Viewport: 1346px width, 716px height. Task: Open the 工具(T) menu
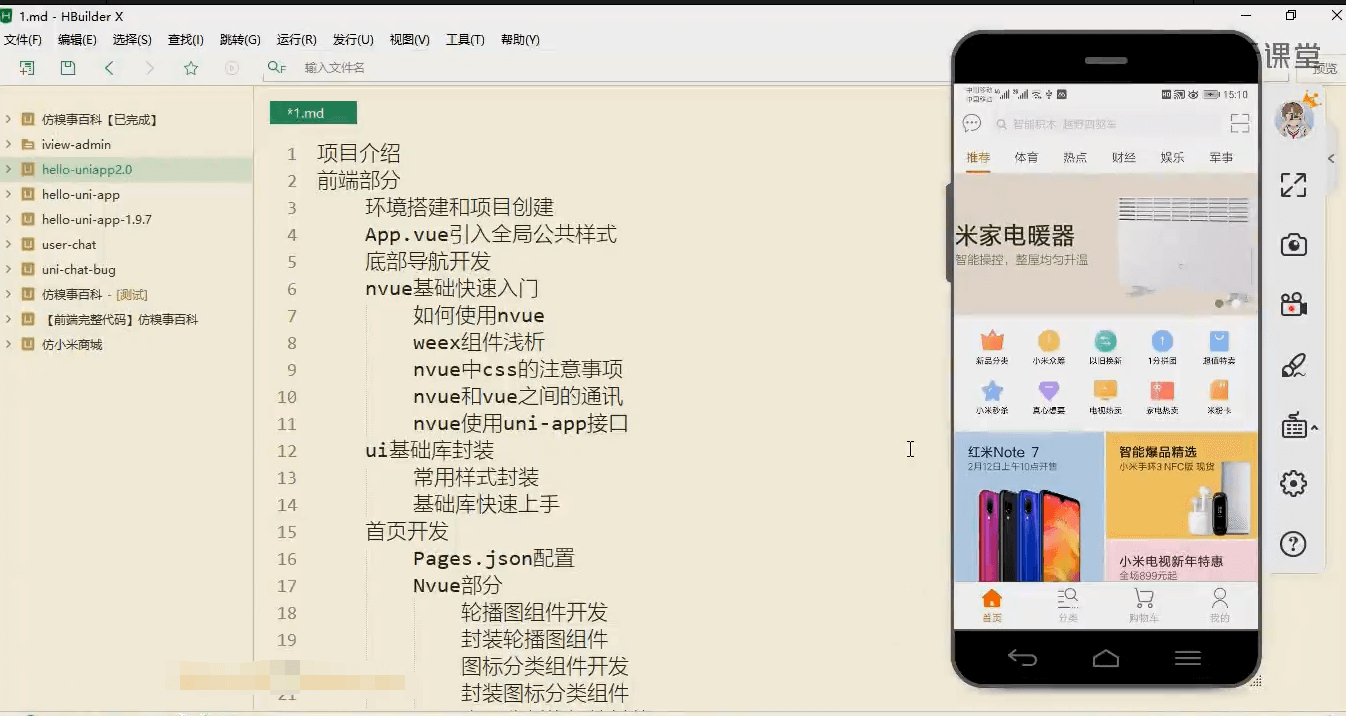[465, 40]
